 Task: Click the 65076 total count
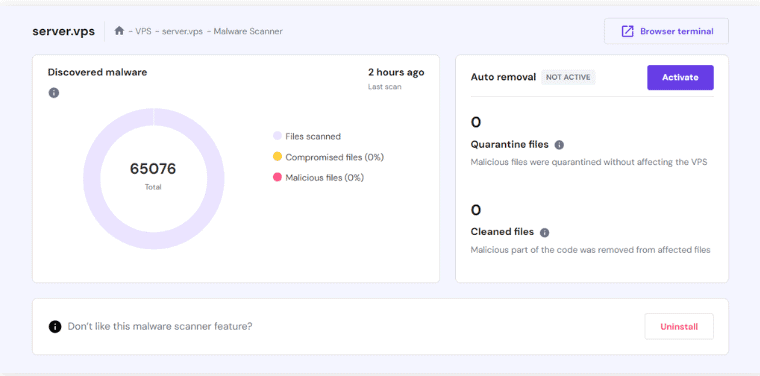[x=153, y=169]
